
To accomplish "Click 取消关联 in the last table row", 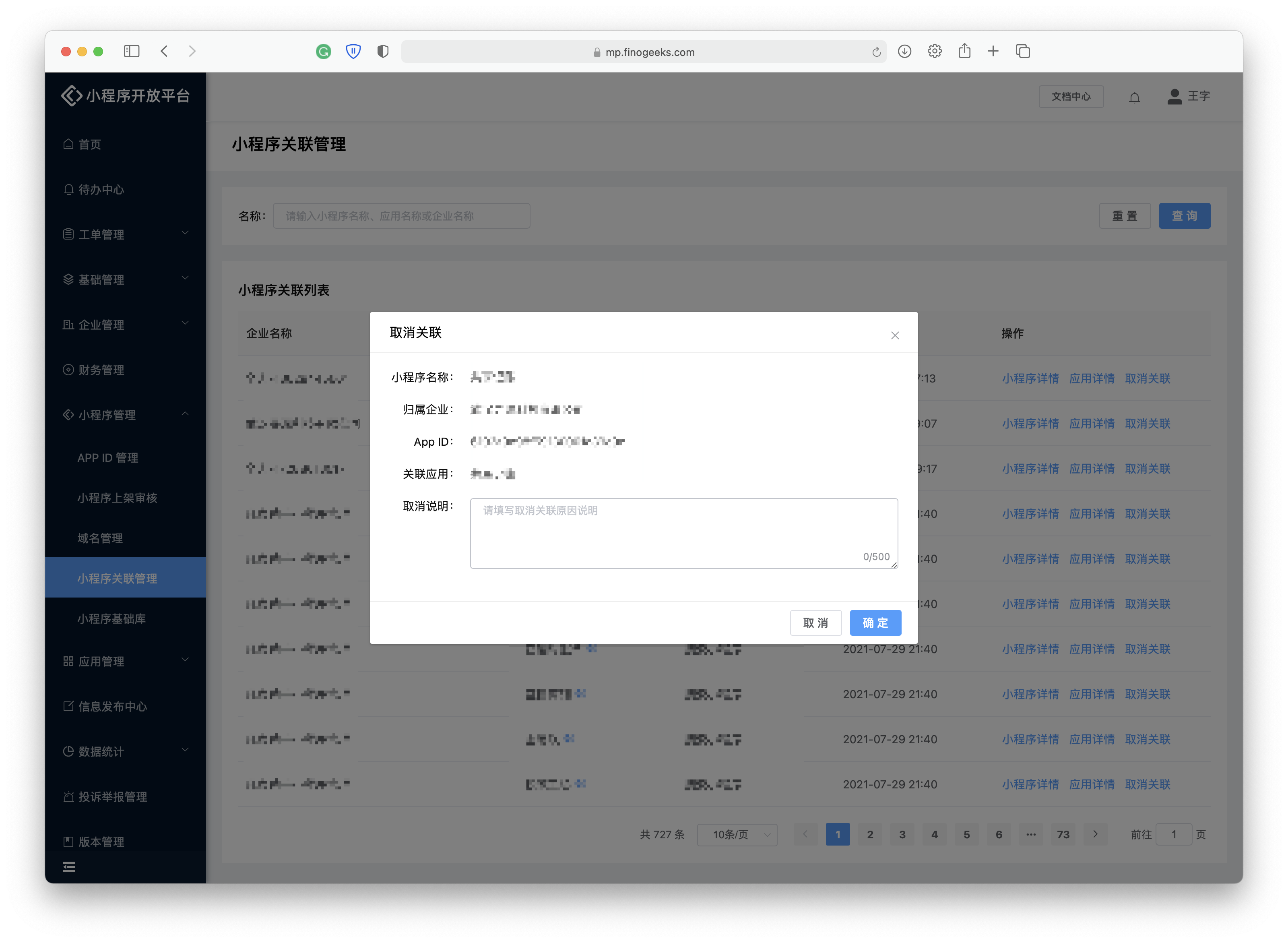I will (1147, 784).
